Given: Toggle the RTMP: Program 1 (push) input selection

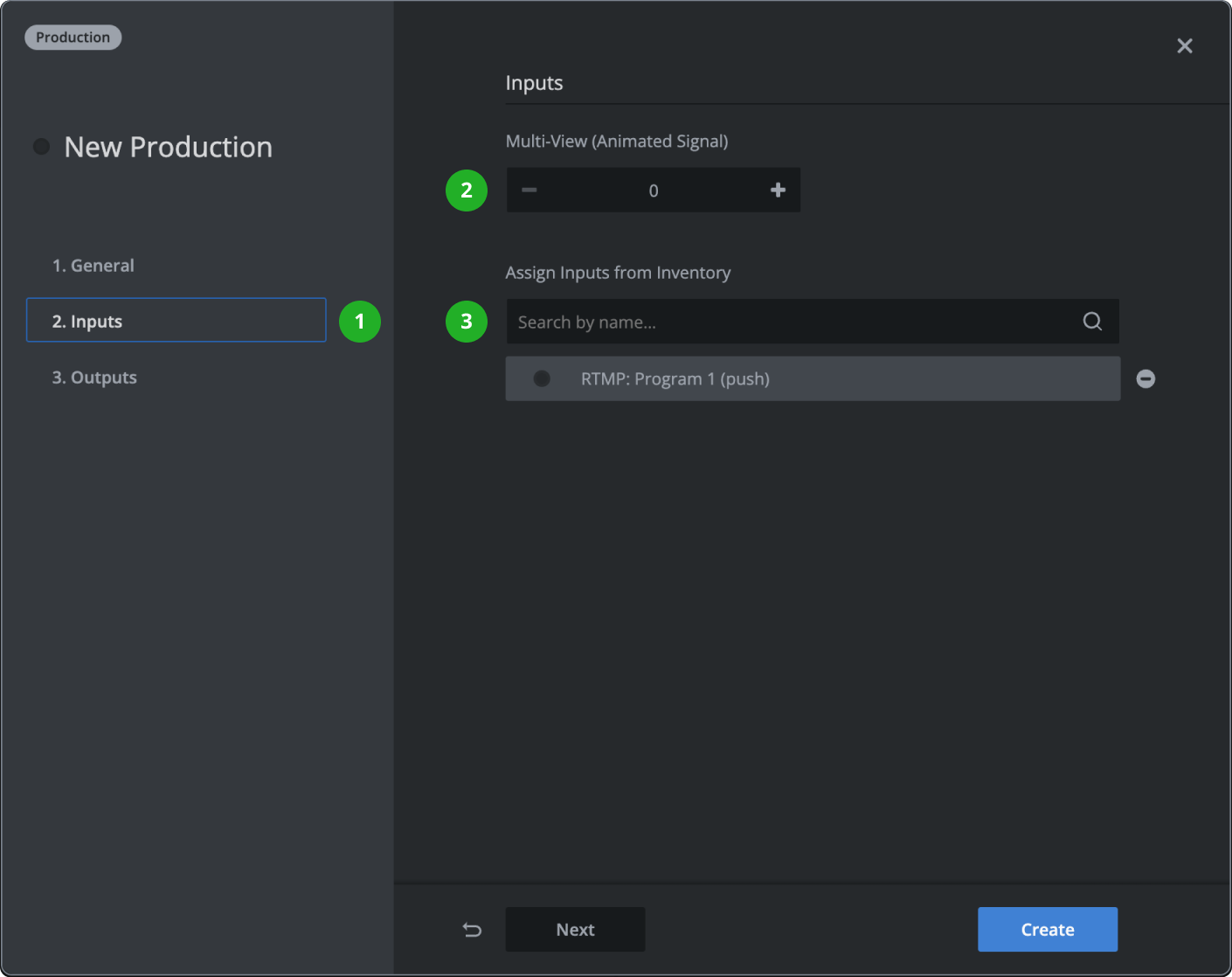Looking at the screenshot, I should coord(813,378).
